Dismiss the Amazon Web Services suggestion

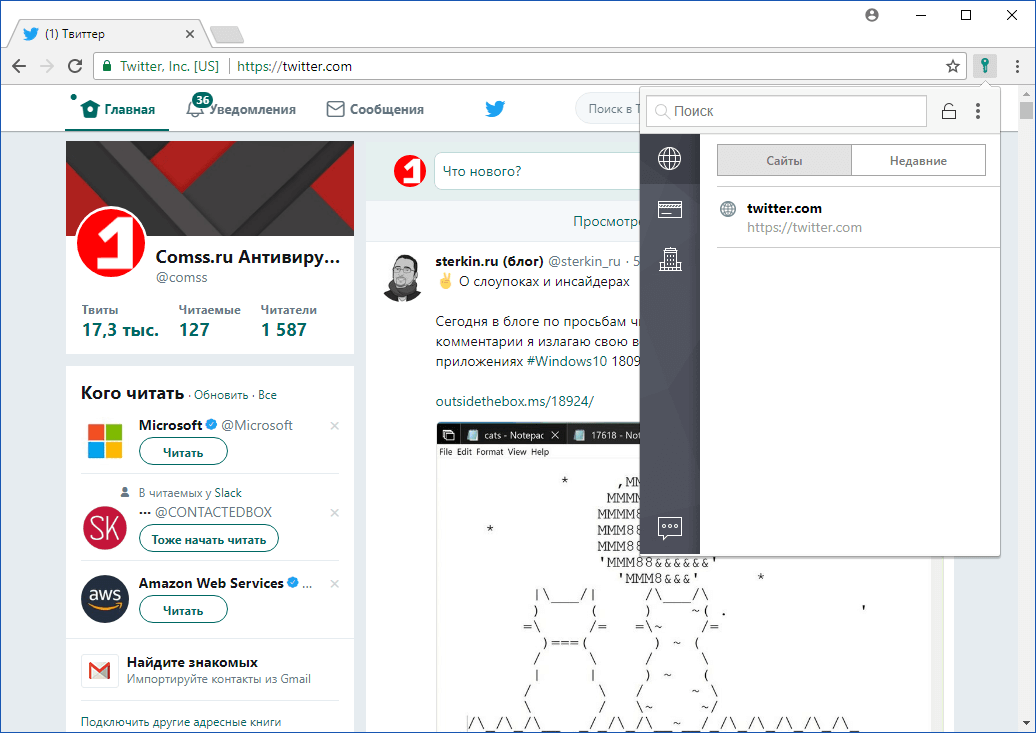(x=334, y=584)
